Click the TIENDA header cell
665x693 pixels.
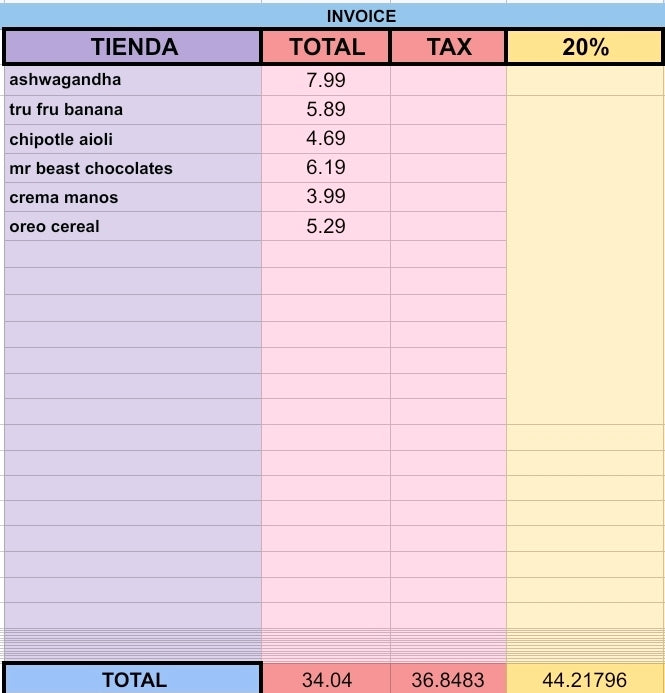[133, 47]
